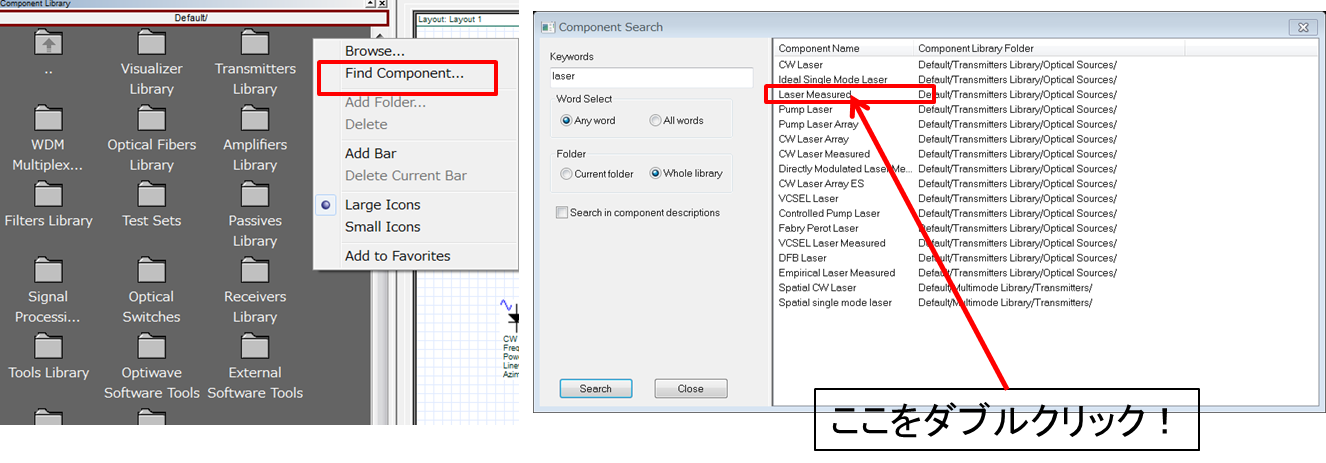Select 'Laser Measured' in results list
This screenshot has height=463, width=1326.
point(815,95)
